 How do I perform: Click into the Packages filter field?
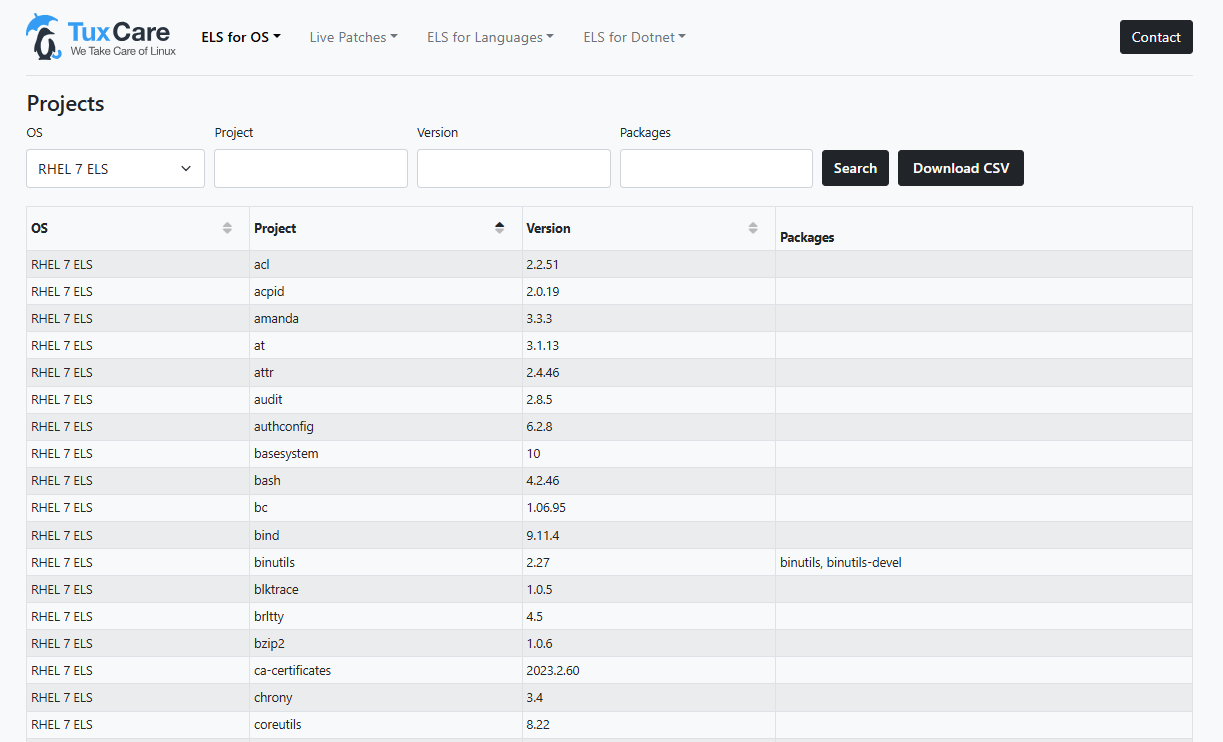[716, 169]
